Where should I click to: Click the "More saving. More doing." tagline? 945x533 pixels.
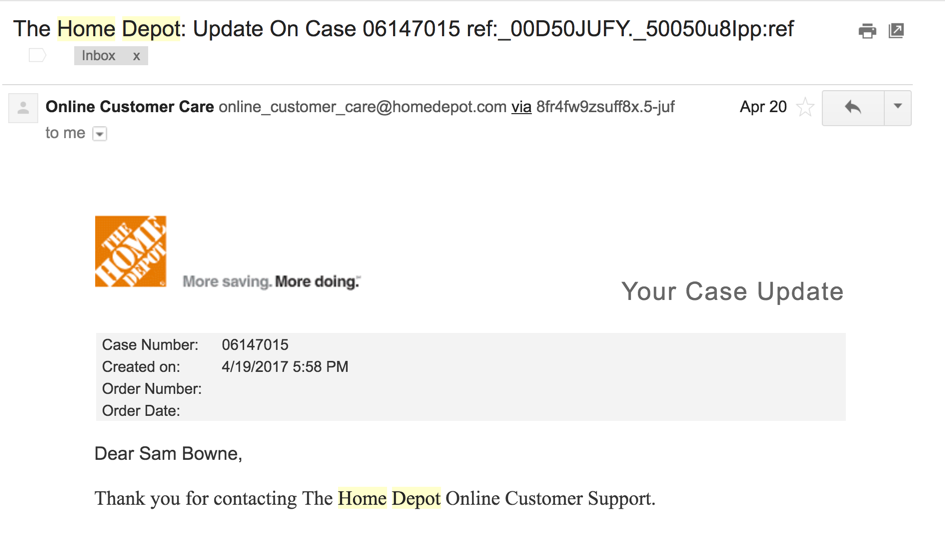(271, 282)
